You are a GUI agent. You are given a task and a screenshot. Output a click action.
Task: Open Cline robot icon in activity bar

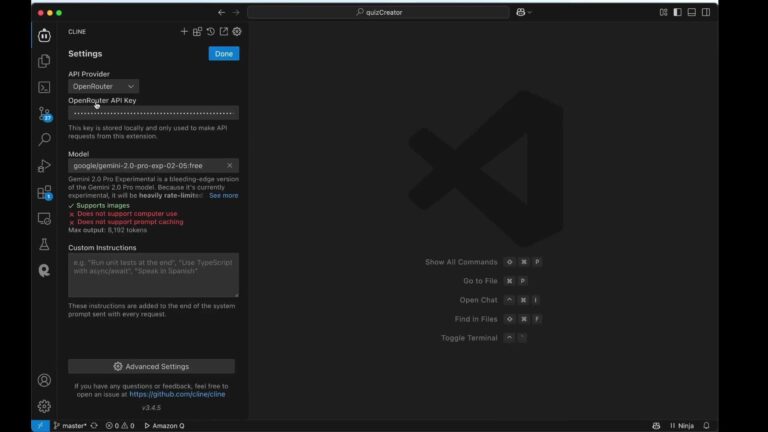44,35
